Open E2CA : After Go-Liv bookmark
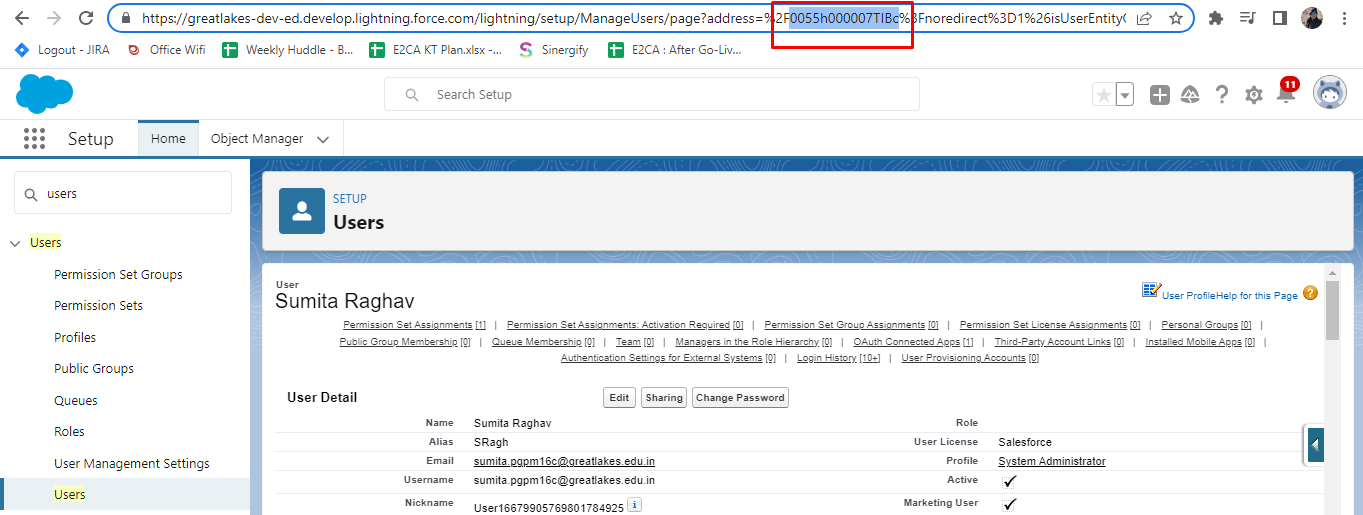Image resolution: width=1363 pixels, height=515 pixels. coord(675,49)
